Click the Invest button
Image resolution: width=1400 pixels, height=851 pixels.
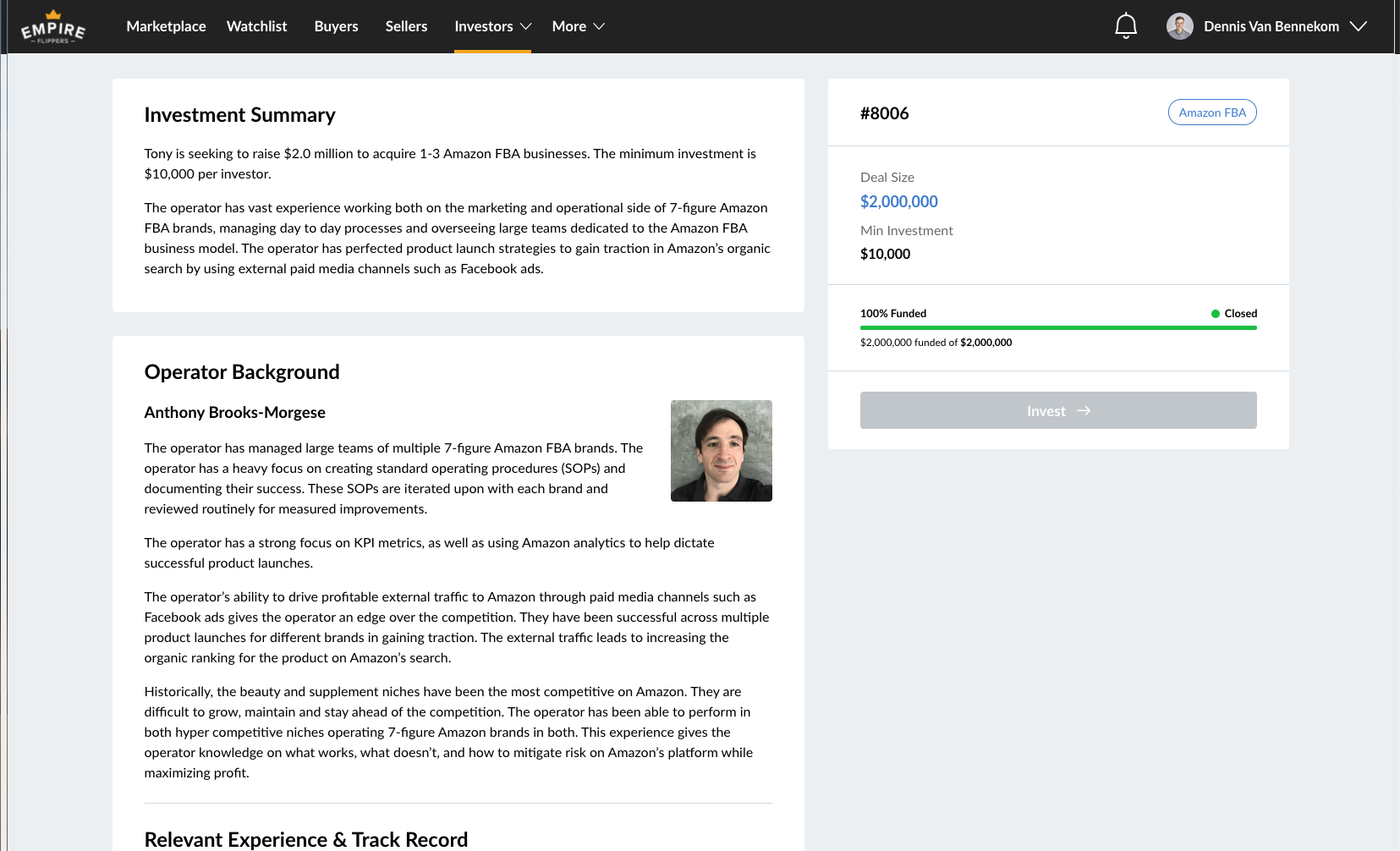pyautogui.click(x=1058, y=410)
